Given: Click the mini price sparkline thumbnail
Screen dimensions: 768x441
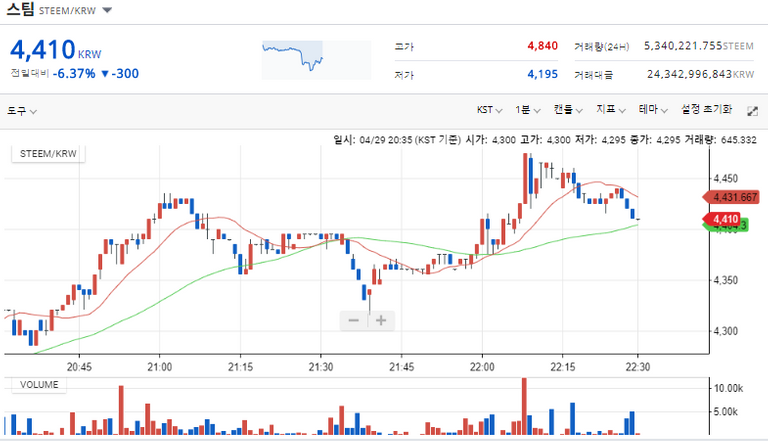Looking at the screenshot, I should tap(316, 60).
